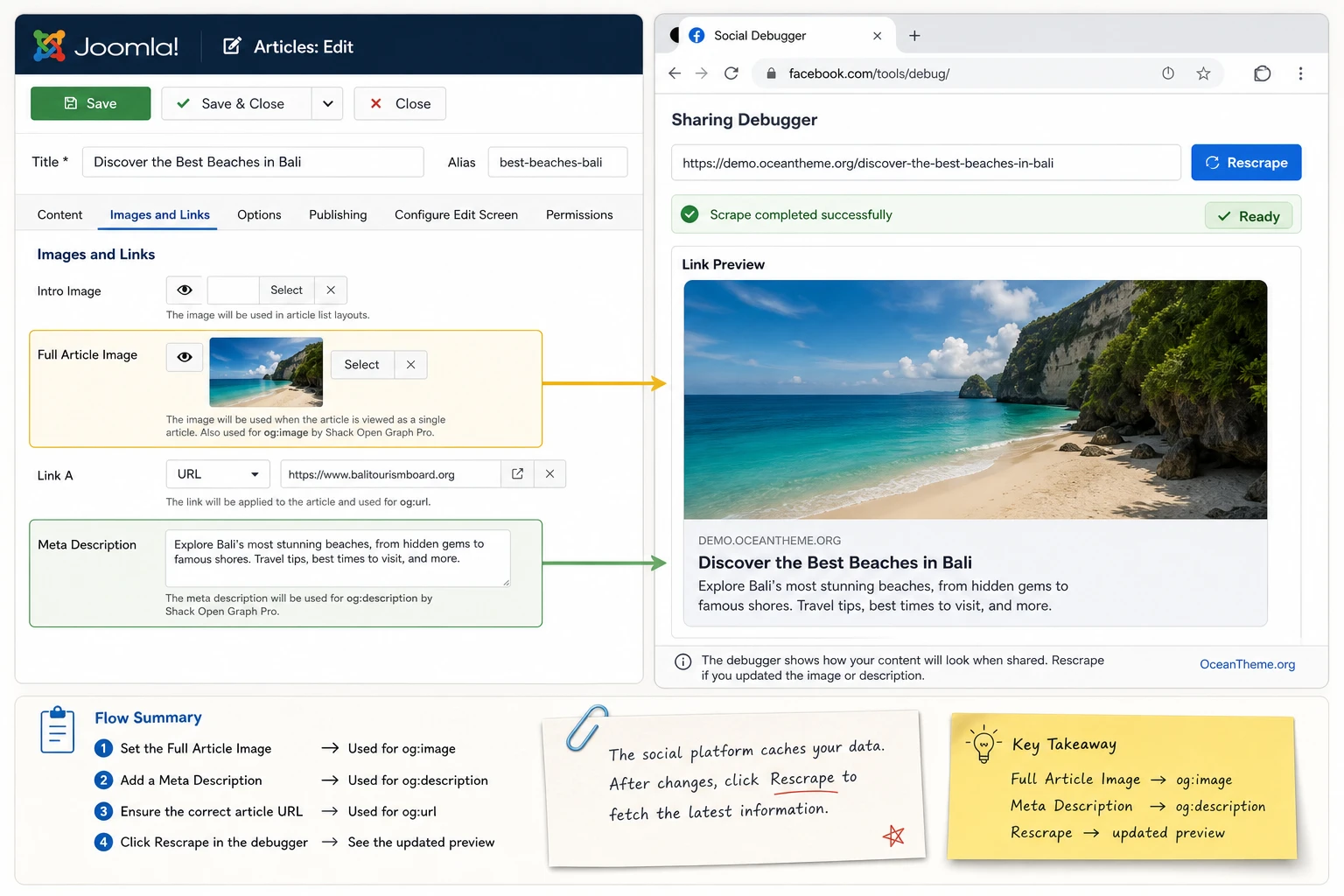The width and height of the screenshot is (1344, 896).
Task: Open the browser extensions icon
Action: point(1262,73)
